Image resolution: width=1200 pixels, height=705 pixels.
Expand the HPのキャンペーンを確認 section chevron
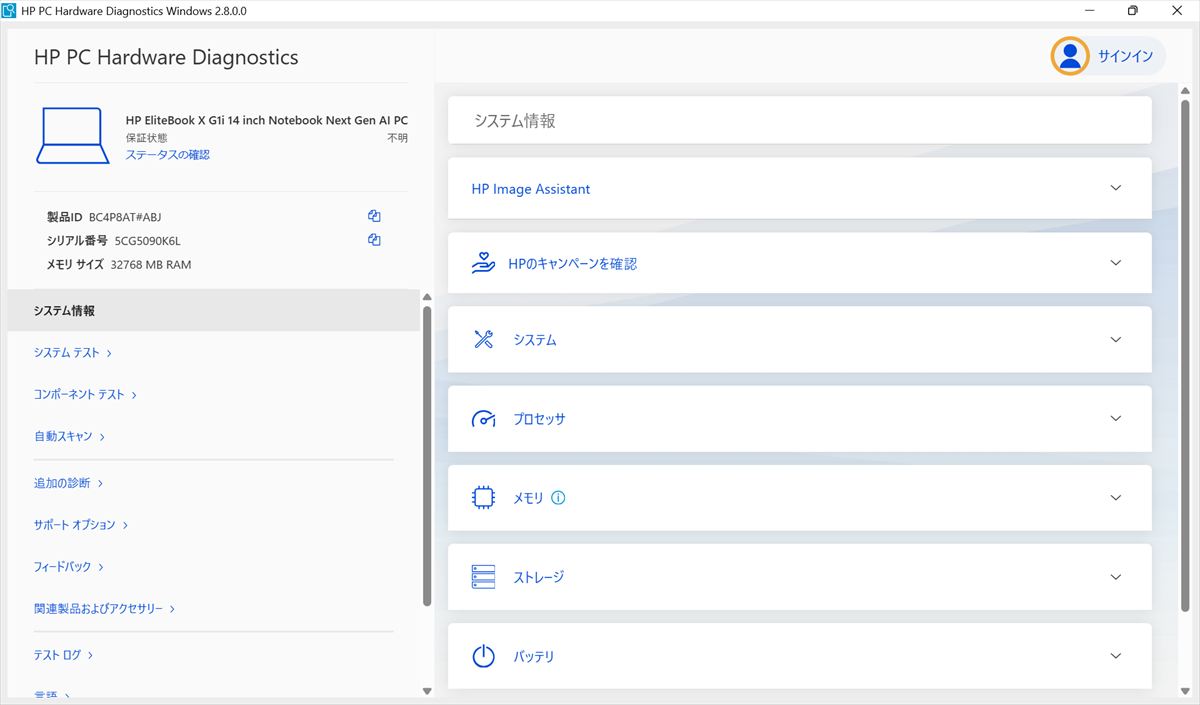(1116, 262)
